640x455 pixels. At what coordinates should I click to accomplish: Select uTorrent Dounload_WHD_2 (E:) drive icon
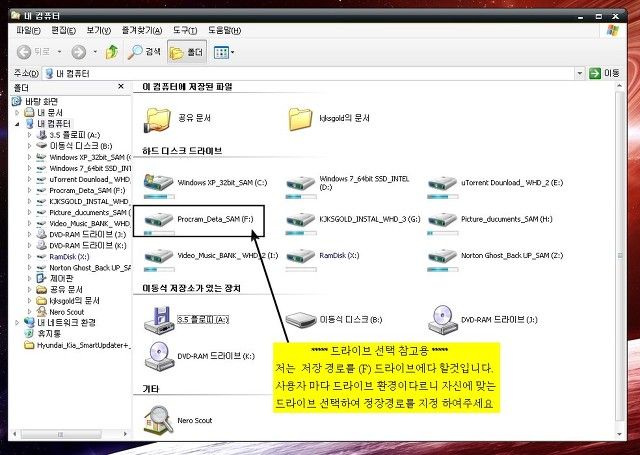coord(442,183)
